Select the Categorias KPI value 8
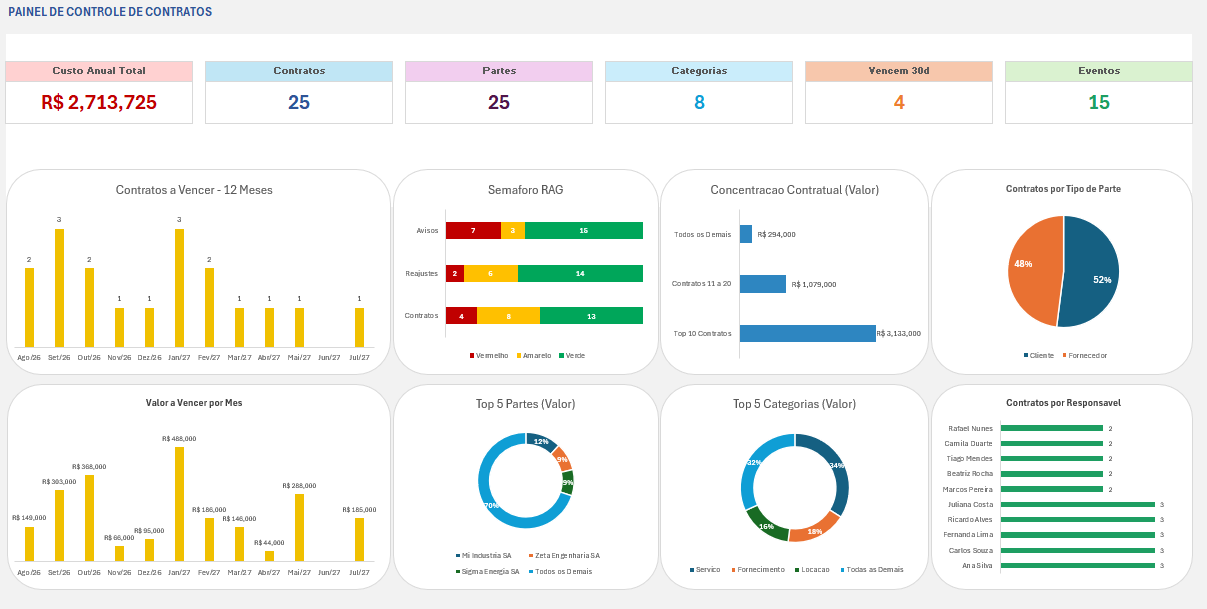The width and height of the screenshot is (1207, 609). 699,102
